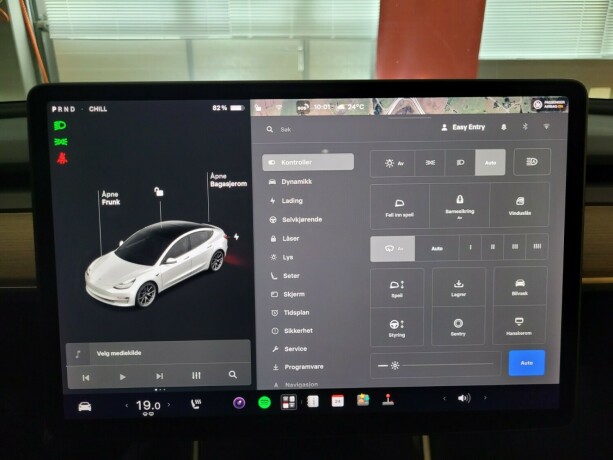
Task: Open Spotify app
Action: pos(265,402)
